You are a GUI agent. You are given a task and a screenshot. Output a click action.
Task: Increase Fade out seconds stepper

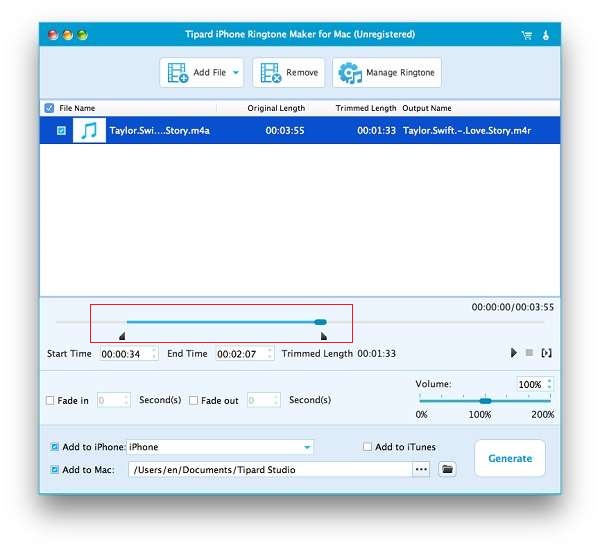[x=276, y=397]
